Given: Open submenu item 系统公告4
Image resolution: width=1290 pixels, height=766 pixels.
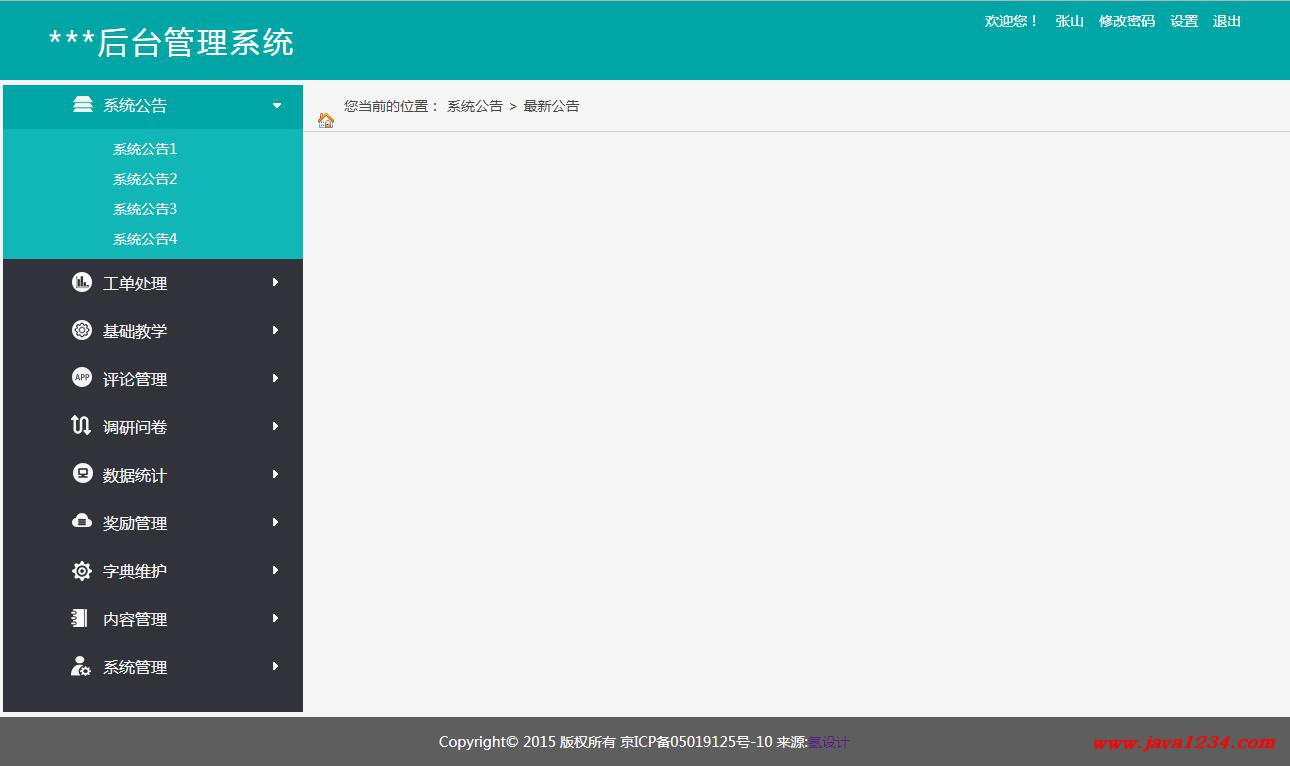Looking at the screenshot, I should coord(145,239).
